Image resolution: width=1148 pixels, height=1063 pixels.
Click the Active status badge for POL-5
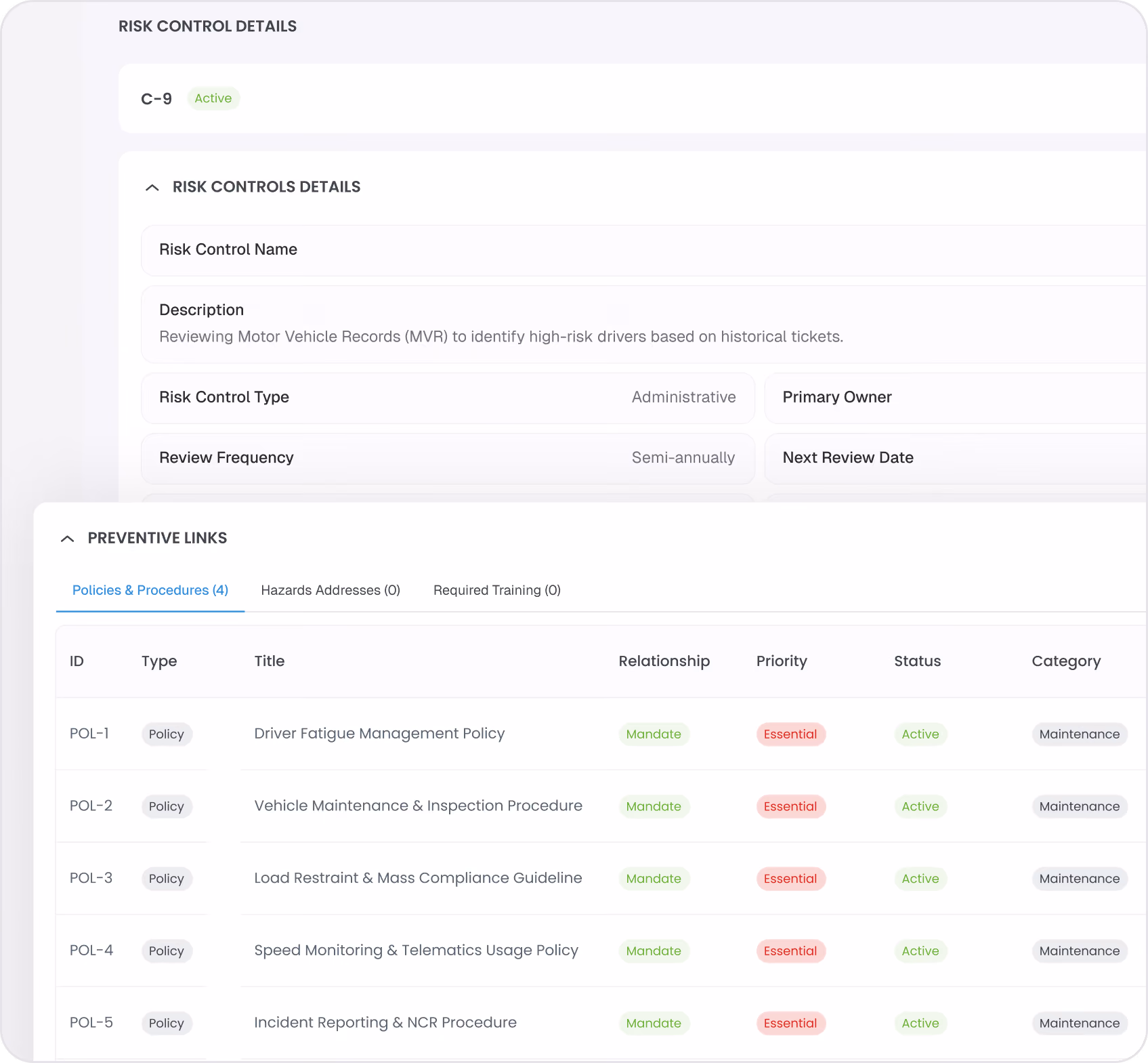point(920,1023)
